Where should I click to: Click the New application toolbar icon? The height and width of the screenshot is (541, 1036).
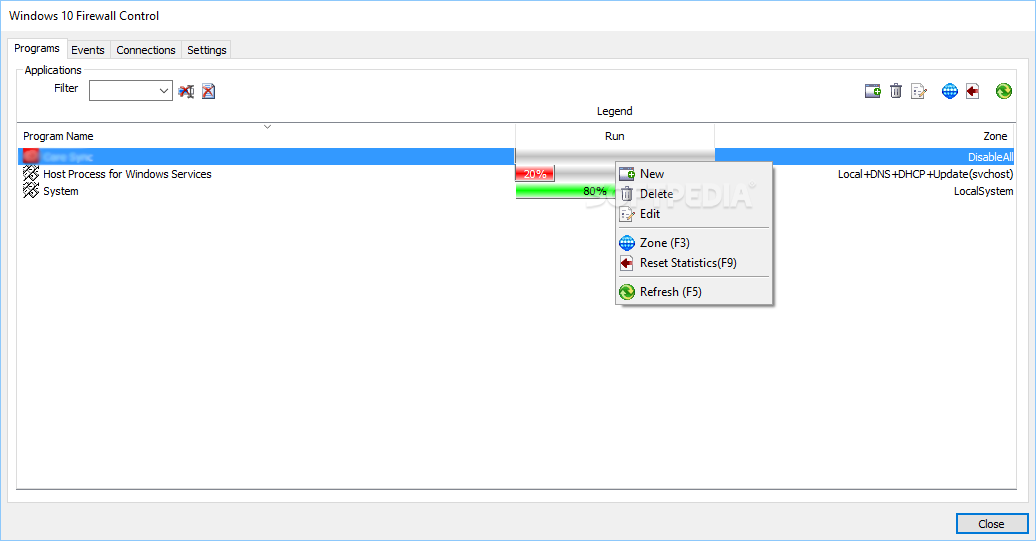tap(873, 91)
